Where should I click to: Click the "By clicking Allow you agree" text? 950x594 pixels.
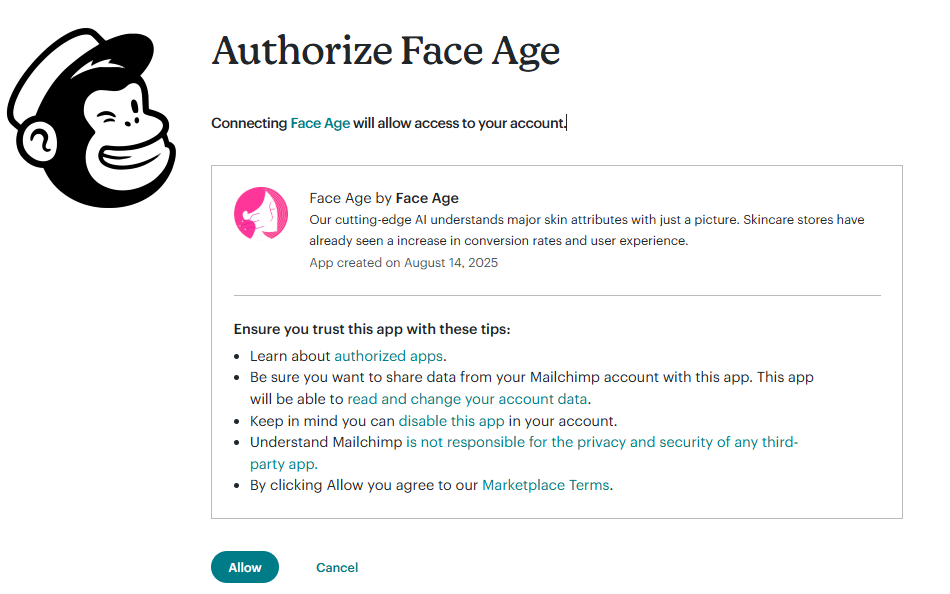(x=364, y=485)
